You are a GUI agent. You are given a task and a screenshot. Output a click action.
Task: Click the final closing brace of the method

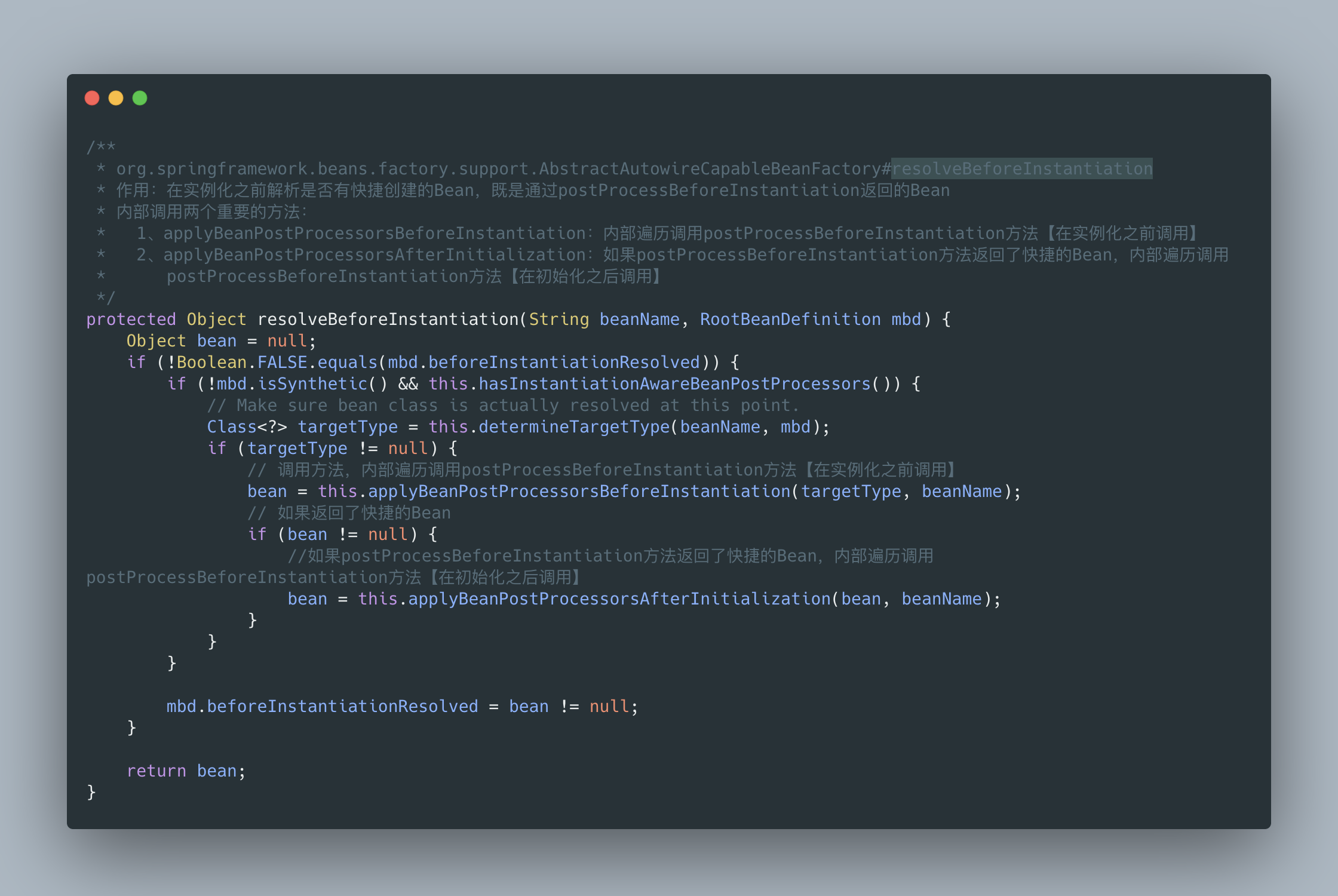coord(91,791)
